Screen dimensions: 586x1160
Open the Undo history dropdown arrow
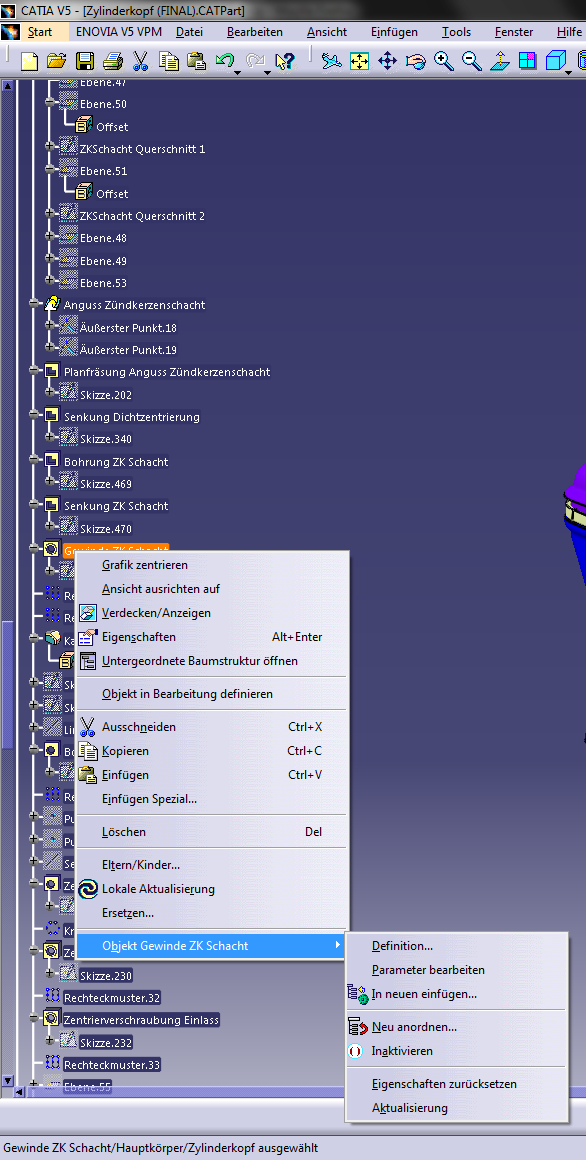(237, 72)
